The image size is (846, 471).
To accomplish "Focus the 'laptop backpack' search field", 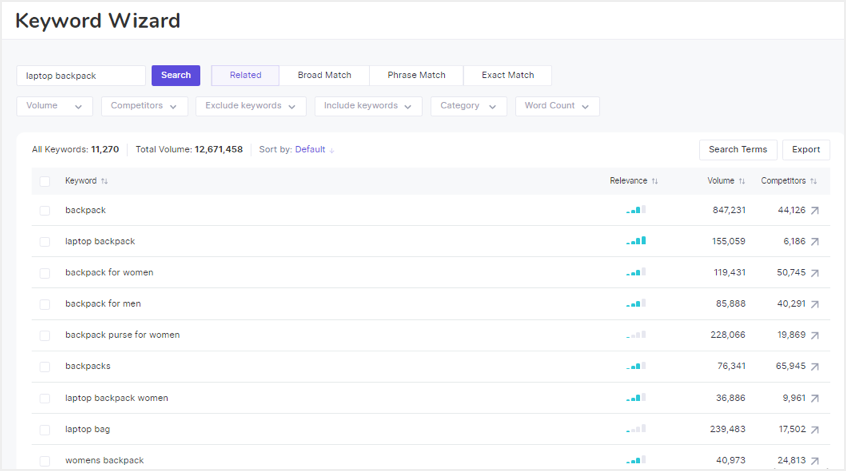I will tap(81, 76).
